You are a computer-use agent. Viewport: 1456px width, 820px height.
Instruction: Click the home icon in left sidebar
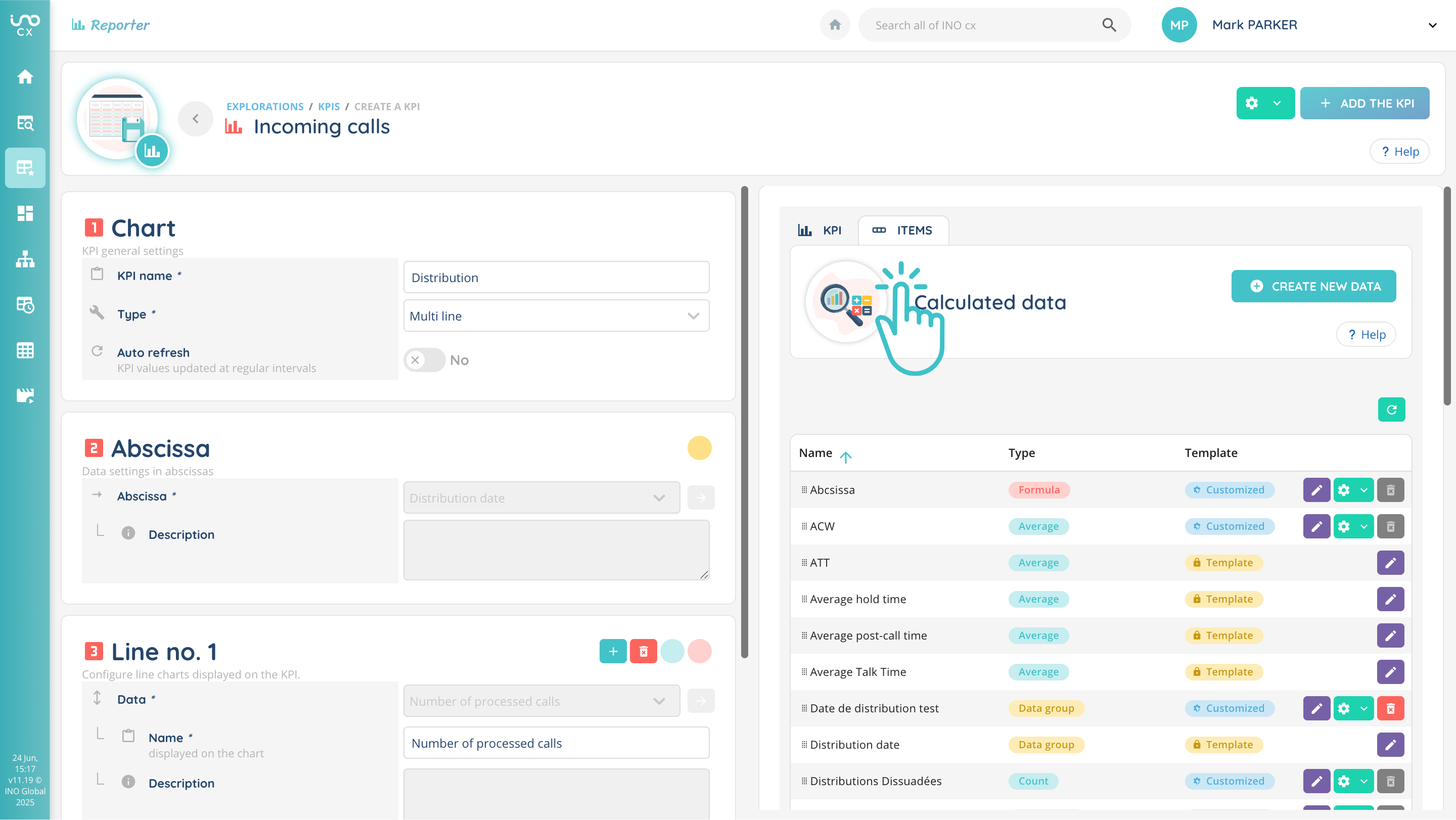pyautogui.click(x=25, y=76)
